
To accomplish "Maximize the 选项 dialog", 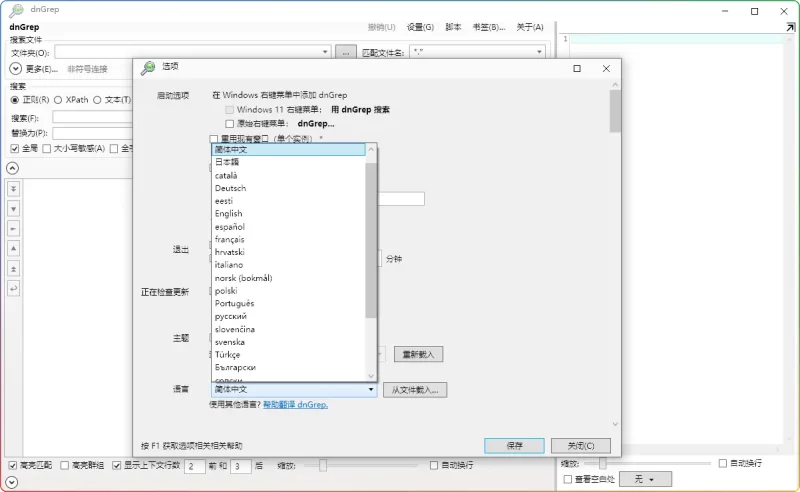I will pyautogui.click(x=577, y=68).
